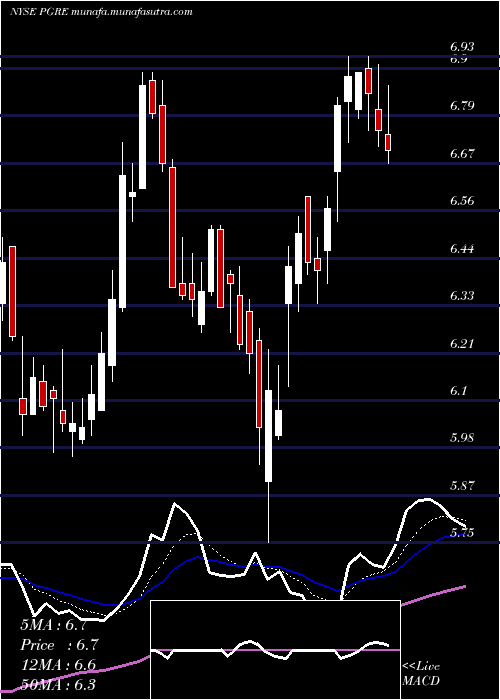Click the 6.79 price label
Screen dimensions: 500x700
click(462, 106)
